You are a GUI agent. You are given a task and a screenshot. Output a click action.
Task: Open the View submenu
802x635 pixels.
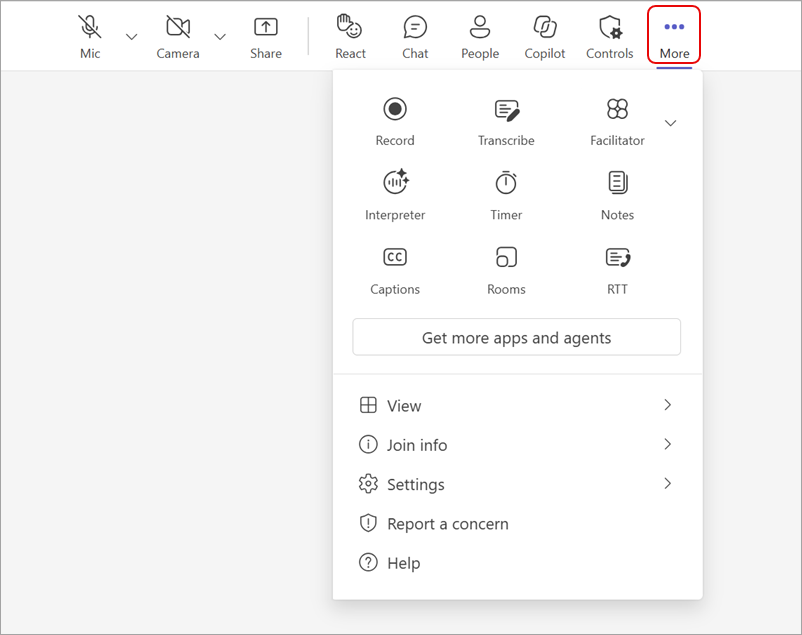[x=517, y=405]
